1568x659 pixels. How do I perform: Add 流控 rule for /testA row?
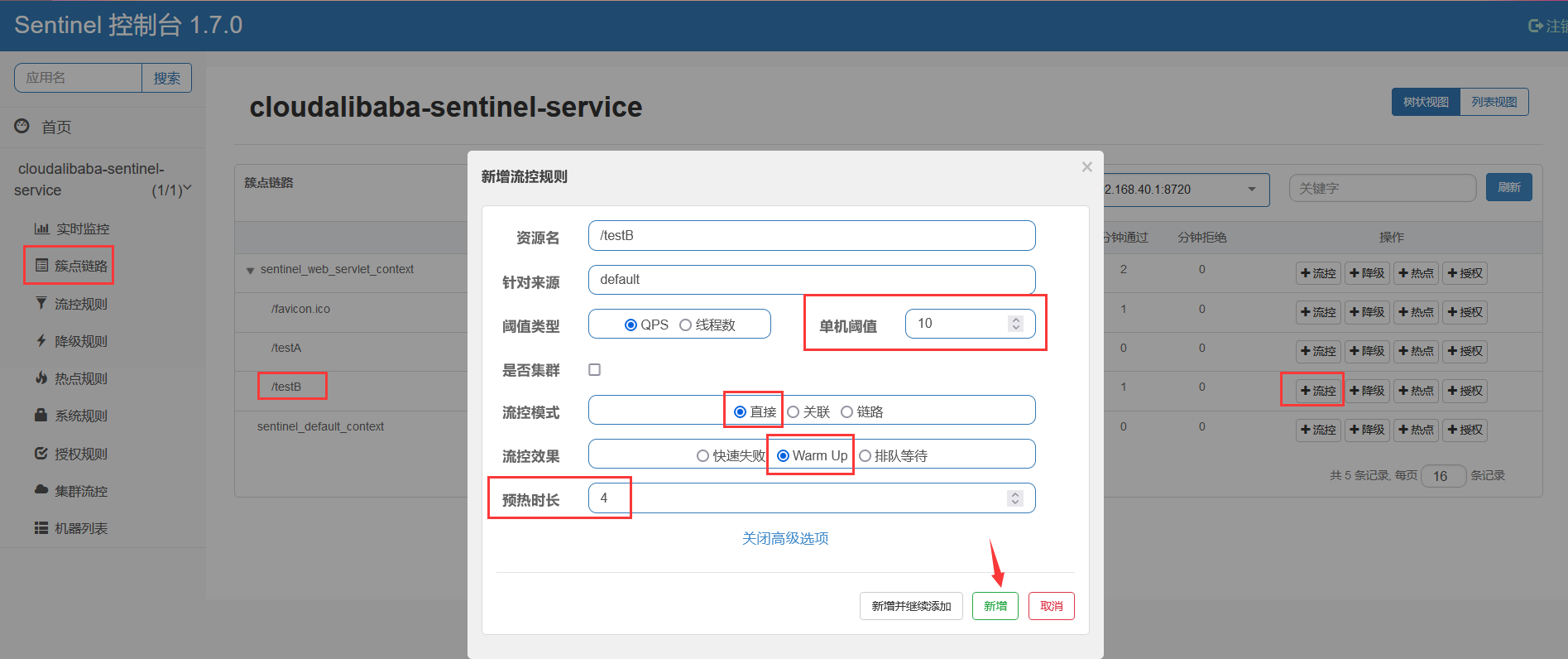pos(1318,351)
